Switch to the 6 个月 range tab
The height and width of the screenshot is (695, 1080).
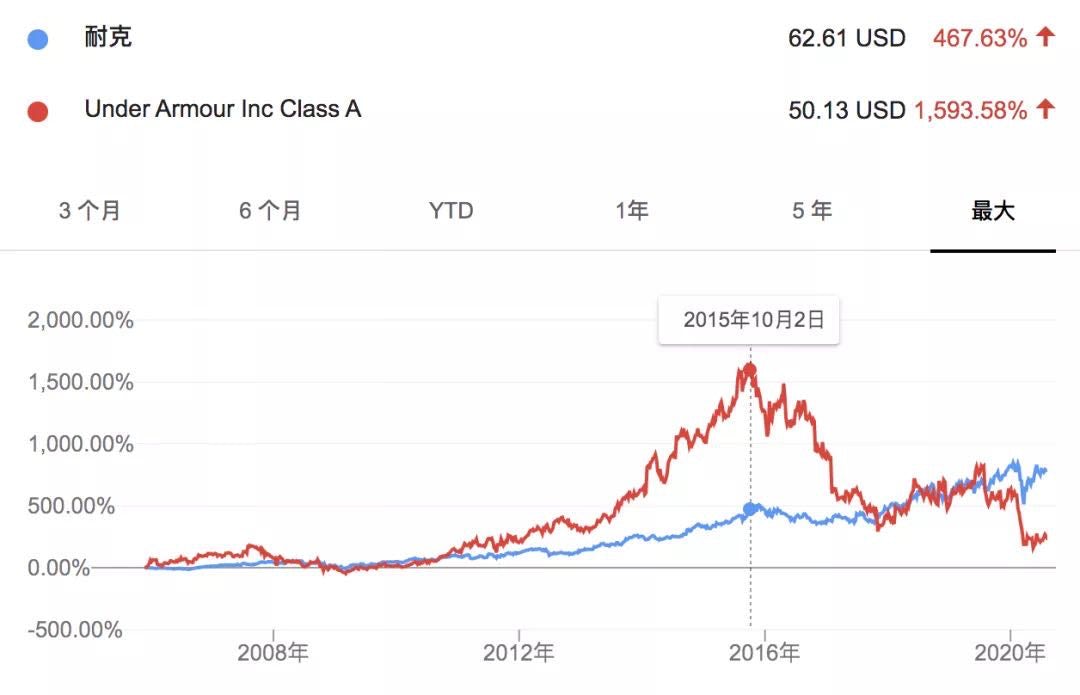[x=270, y=211]
